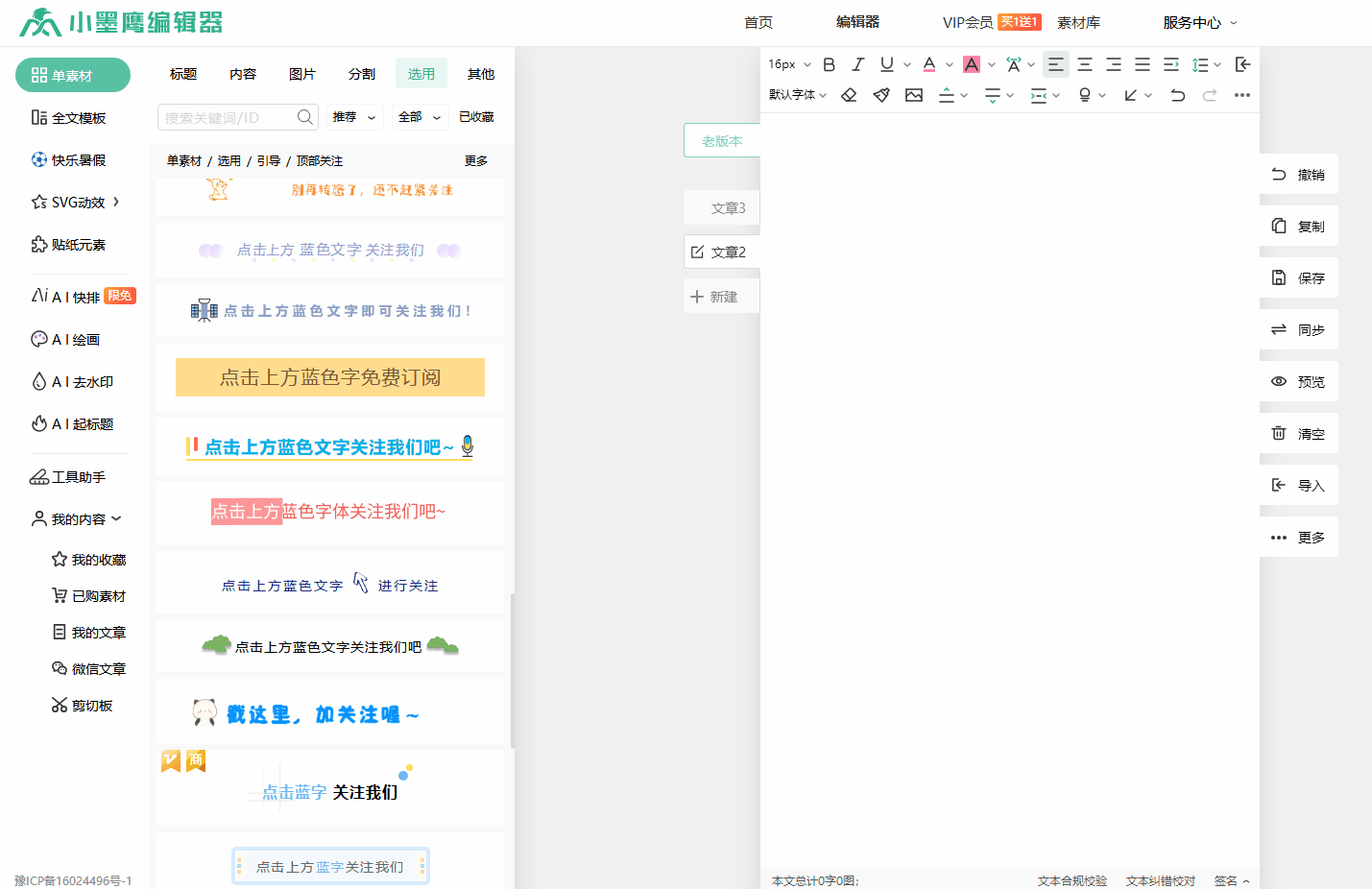Click the search magnifier icon
Image resolution: width=1372 pixels, height=889 pixels.
pos(305,117)
